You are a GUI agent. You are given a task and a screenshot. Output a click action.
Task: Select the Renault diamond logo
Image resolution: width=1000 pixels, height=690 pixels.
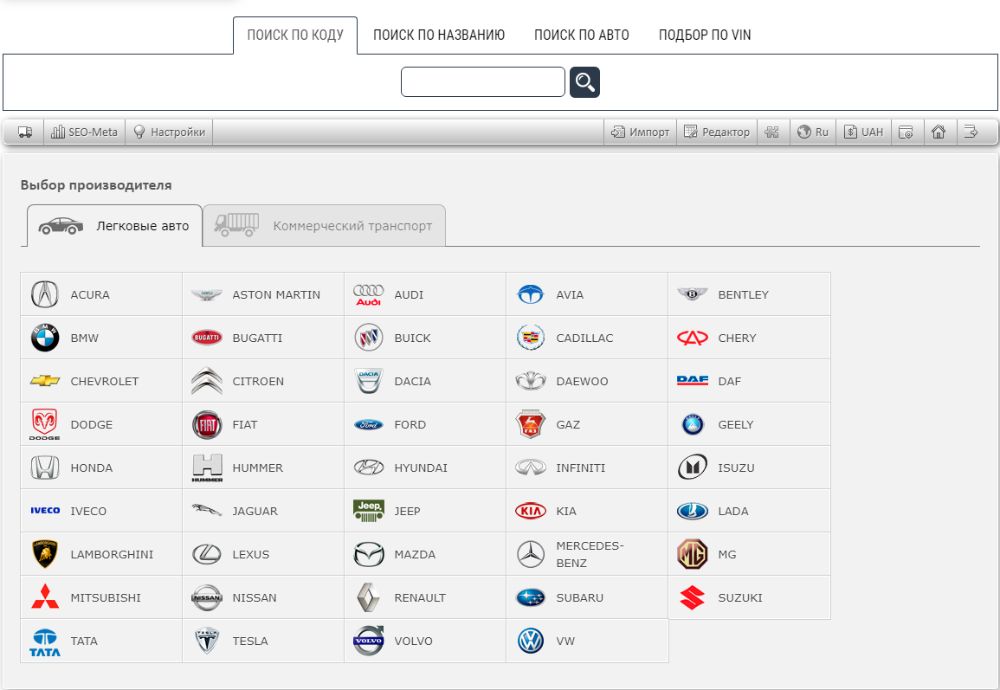(x=369, y=598)
